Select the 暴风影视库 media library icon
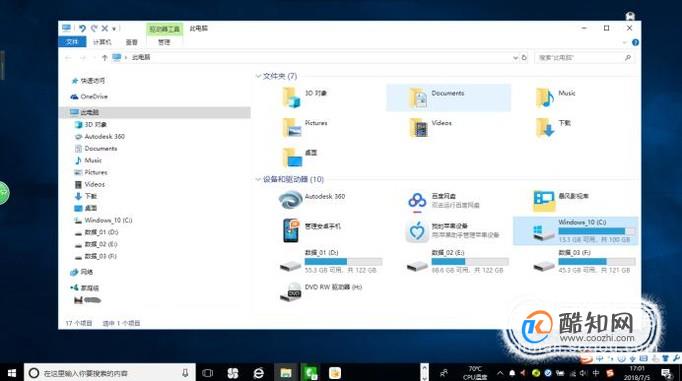Image resolution: width=682 pixels, height=381 pixels. 544,201
